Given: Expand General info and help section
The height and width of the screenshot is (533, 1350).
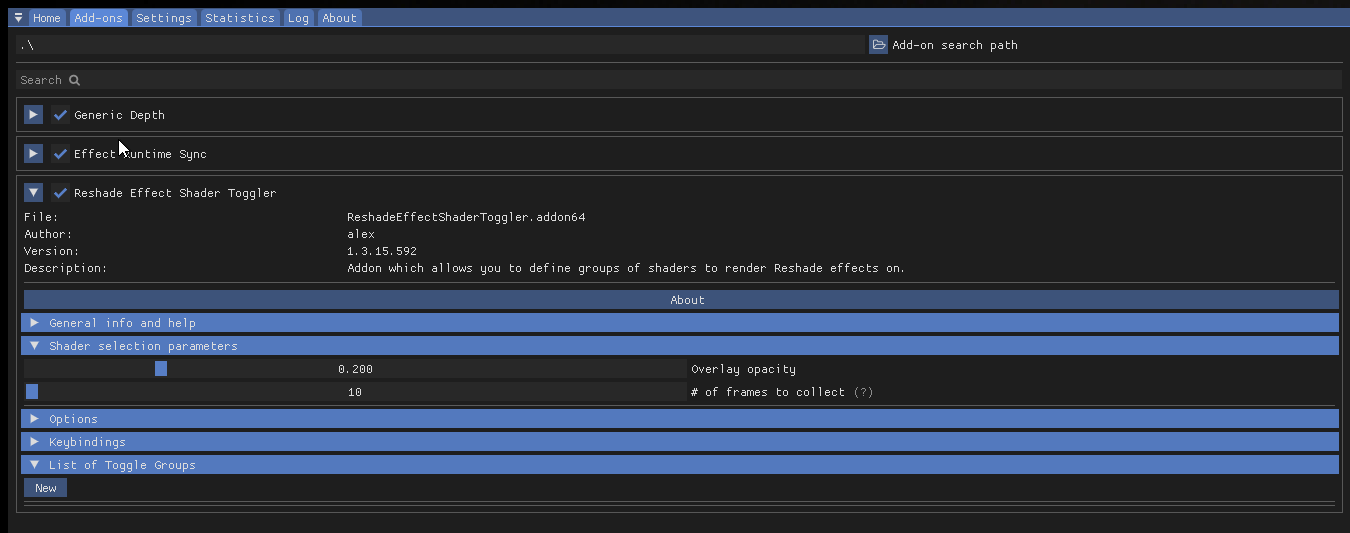Looking at the screenshot, I should click(680, 323).
